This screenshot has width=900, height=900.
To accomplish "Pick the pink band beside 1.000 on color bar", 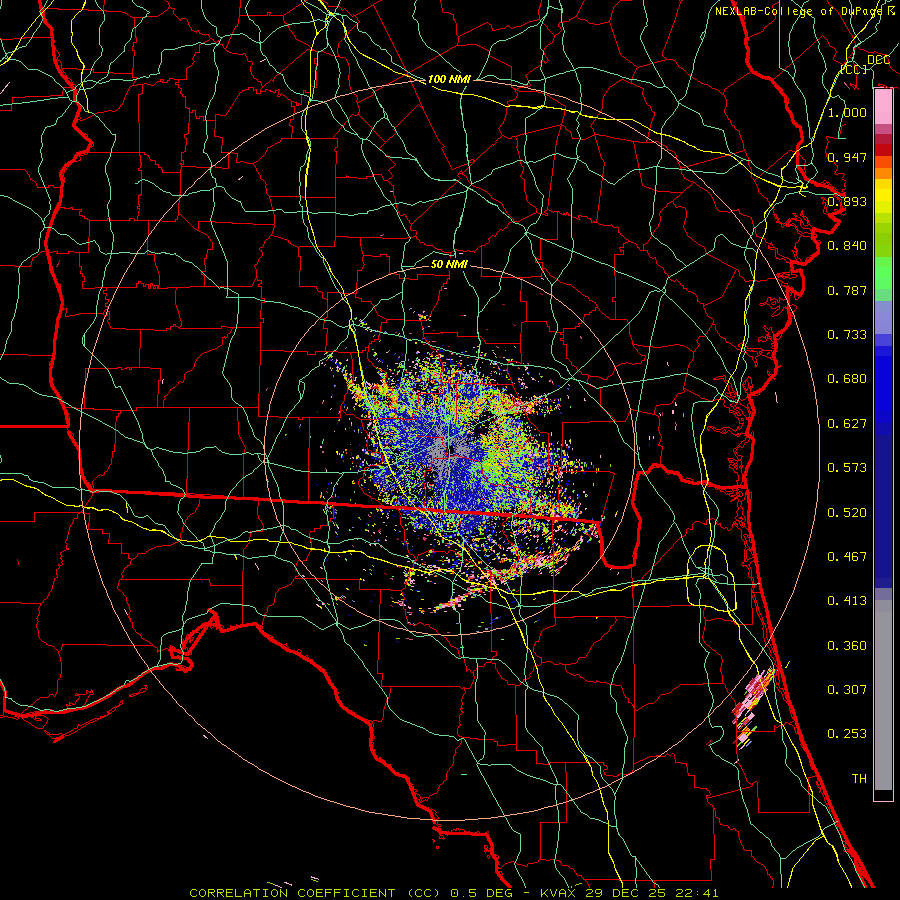I will [x=883, y=107].
